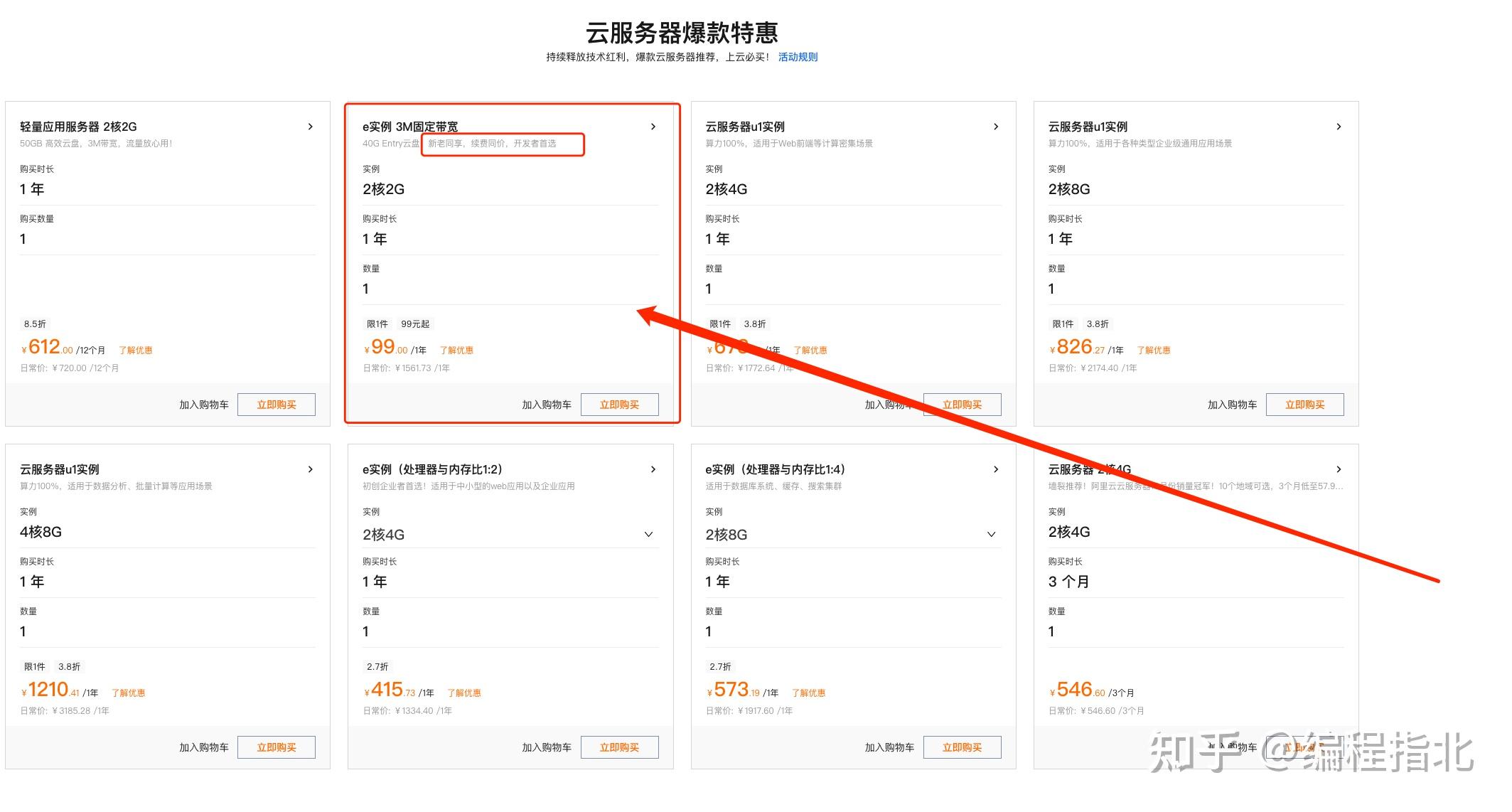This screenshot has height=812, width=1512.
Task: Click chevron on 云服务器u1实例 2核8G card
Action: (1339, 127)
